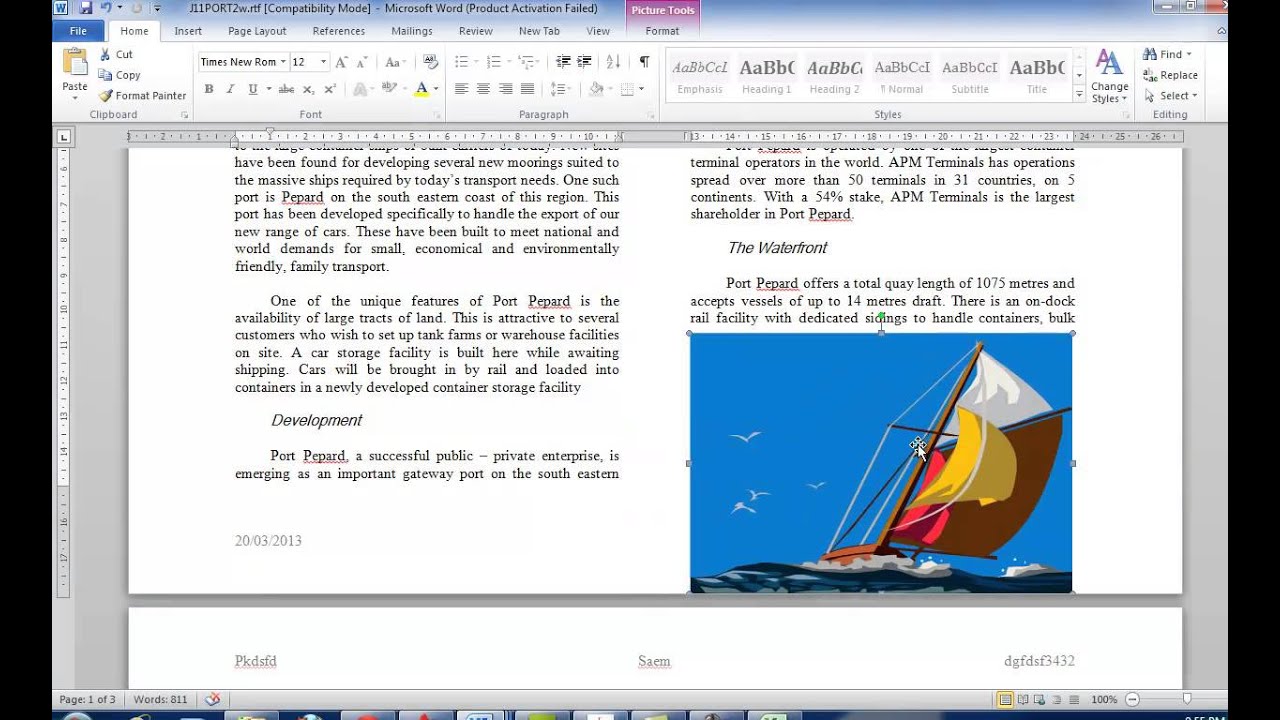Open font size dropdown showing 12
Viewport: 1280px width, 720px height.
(x=322, y=62)
